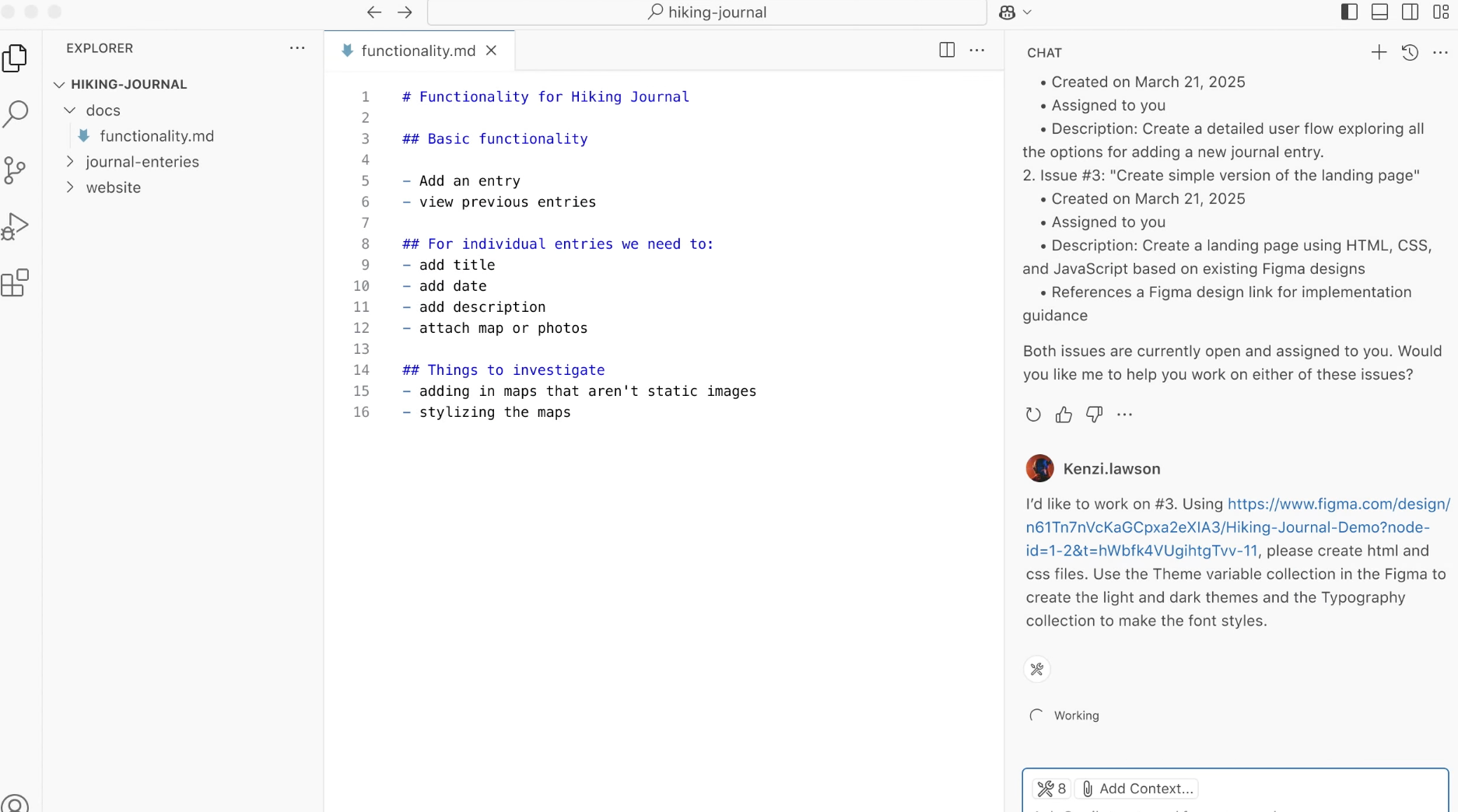Open the Accounts menu in activity bar

15,803
